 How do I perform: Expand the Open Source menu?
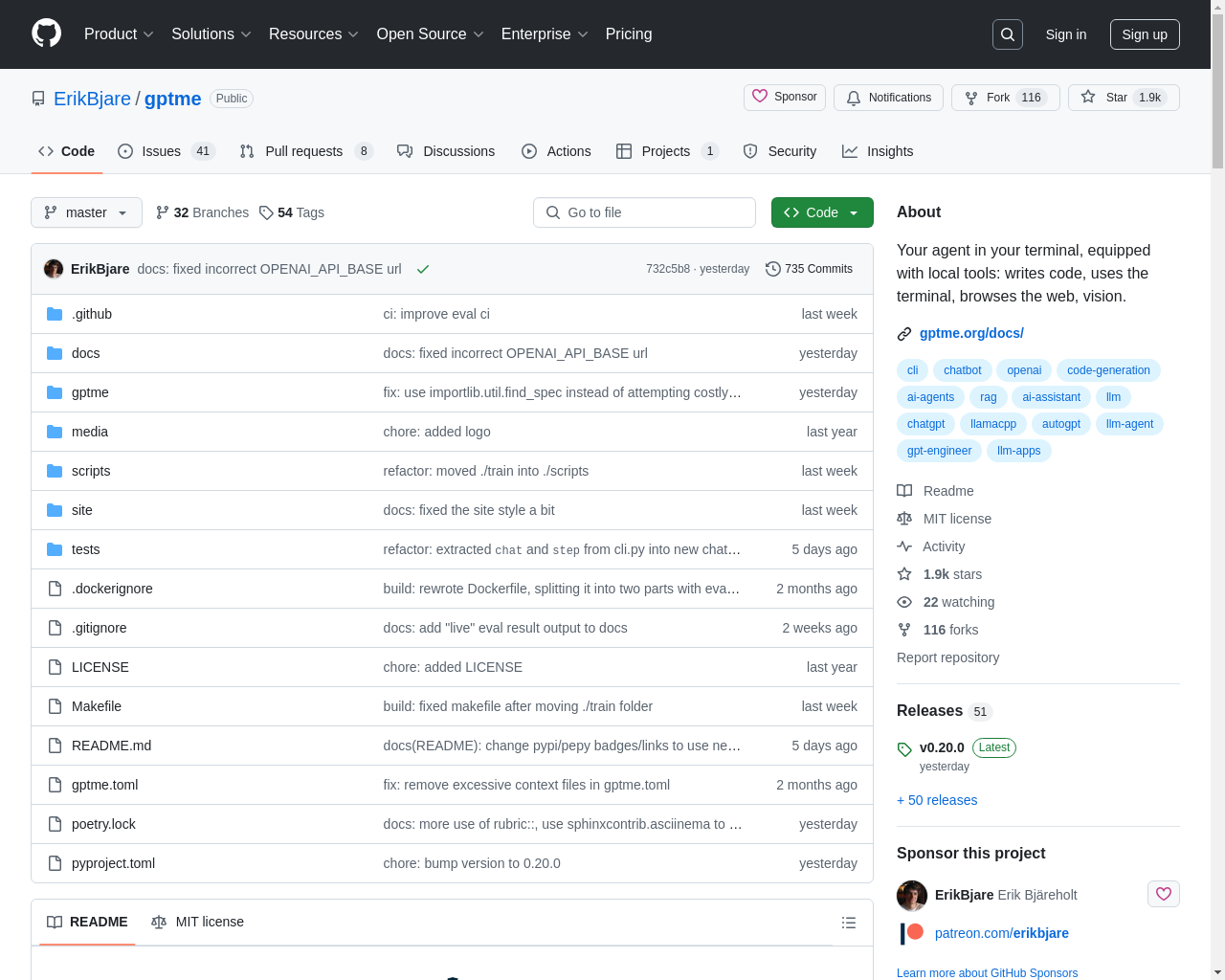(x=431, y=34)
